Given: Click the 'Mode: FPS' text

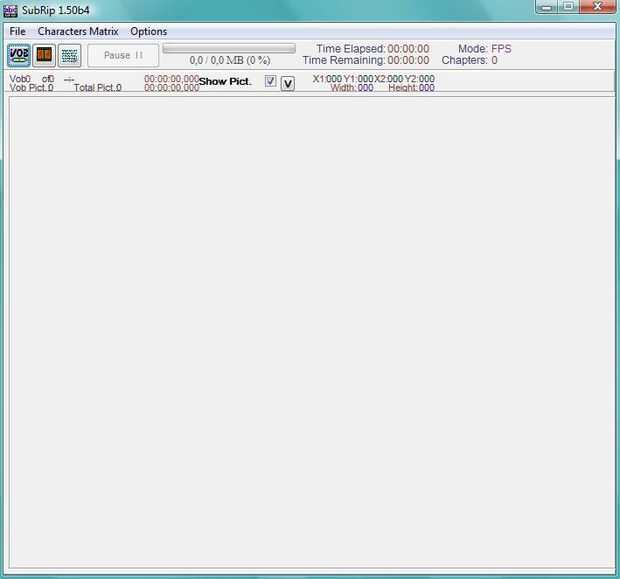Looking at the screenshot, I should coord(484,49).
